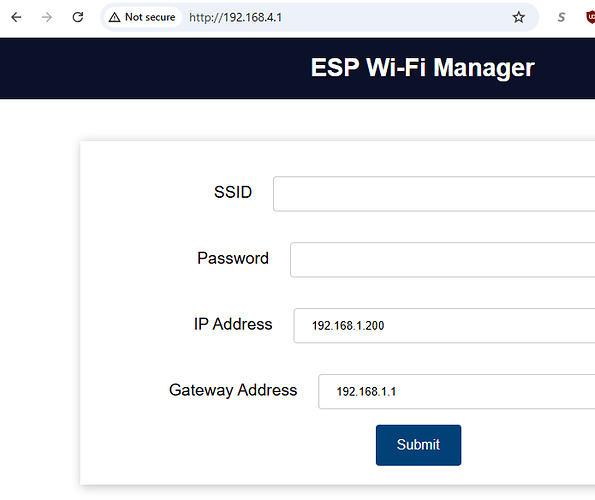The height and width of the screenshot is (500, 595).
Task: Focus the Password input field
Action: 442,260
